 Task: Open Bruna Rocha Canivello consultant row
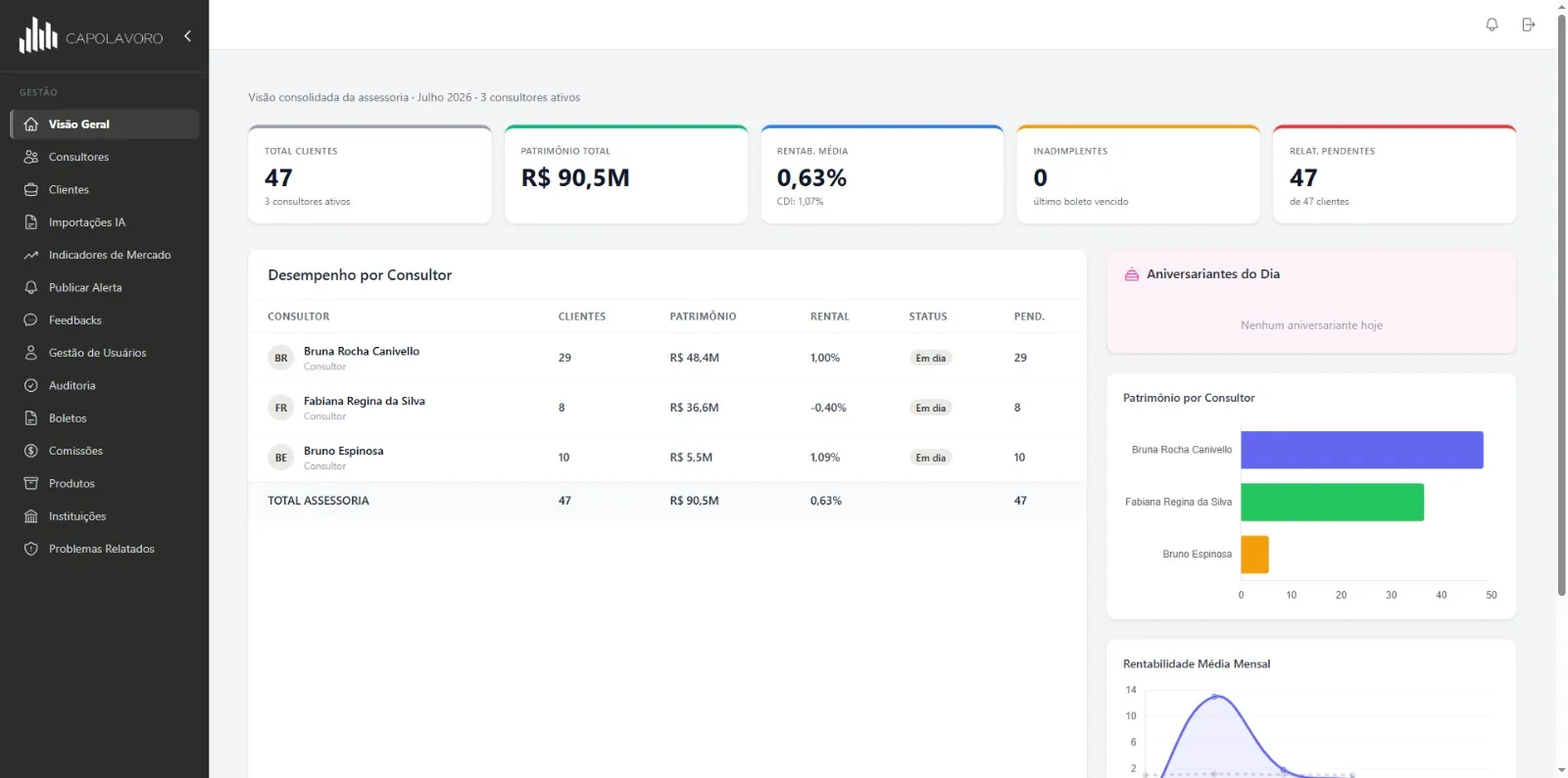[666, 358]
